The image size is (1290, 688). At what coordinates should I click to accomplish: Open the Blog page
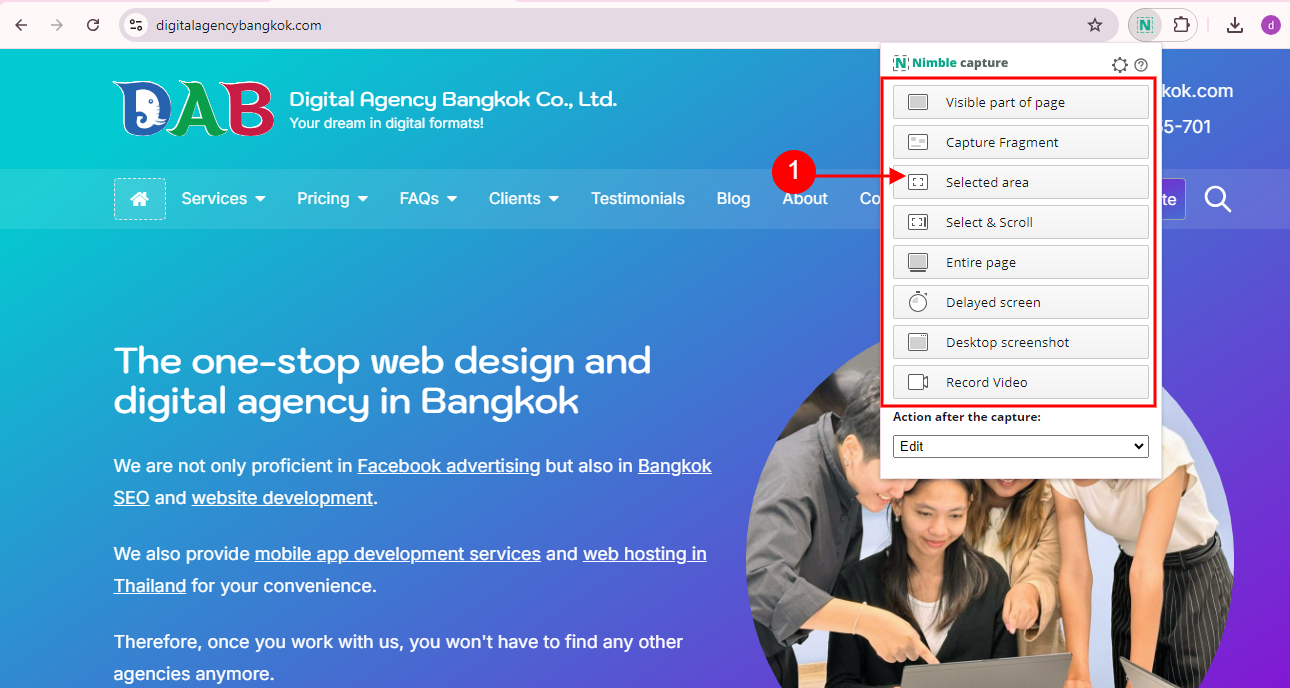coord(733,199)
